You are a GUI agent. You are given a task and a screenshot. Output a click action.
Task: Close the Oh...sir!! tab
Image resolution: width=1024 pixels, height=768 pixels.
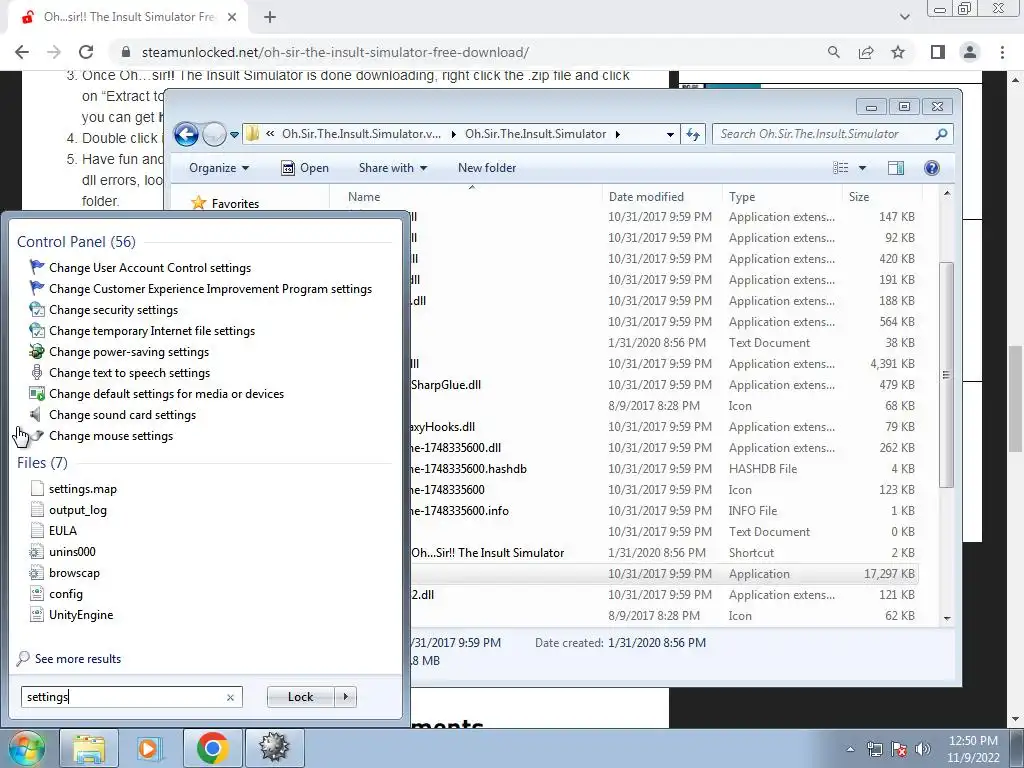232,17
